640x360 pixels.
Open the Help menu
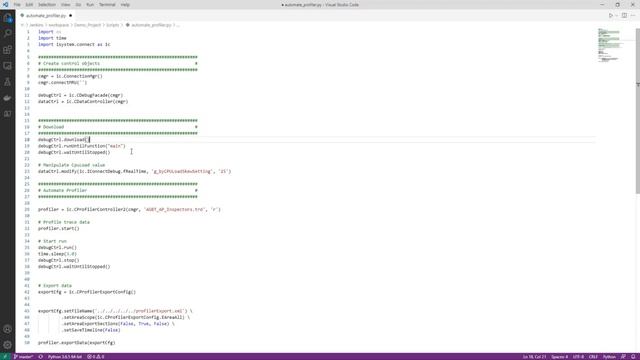[x=125, y=5]
